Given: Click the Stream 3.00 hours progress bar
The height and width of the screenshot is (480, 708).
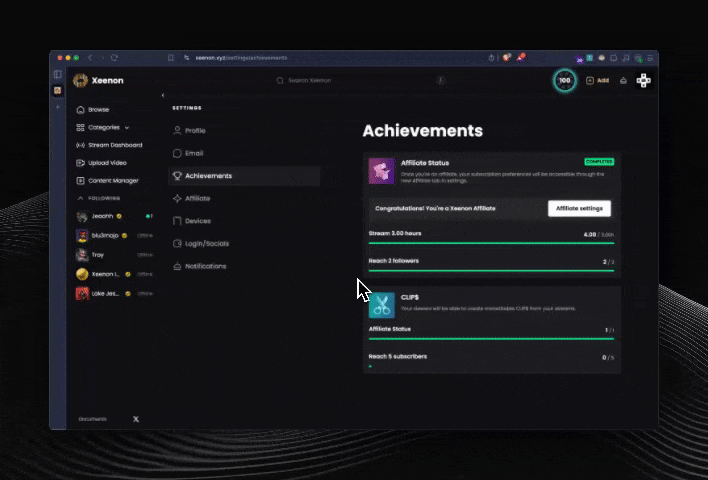Looking at the screenshot, I should [491, 243].
